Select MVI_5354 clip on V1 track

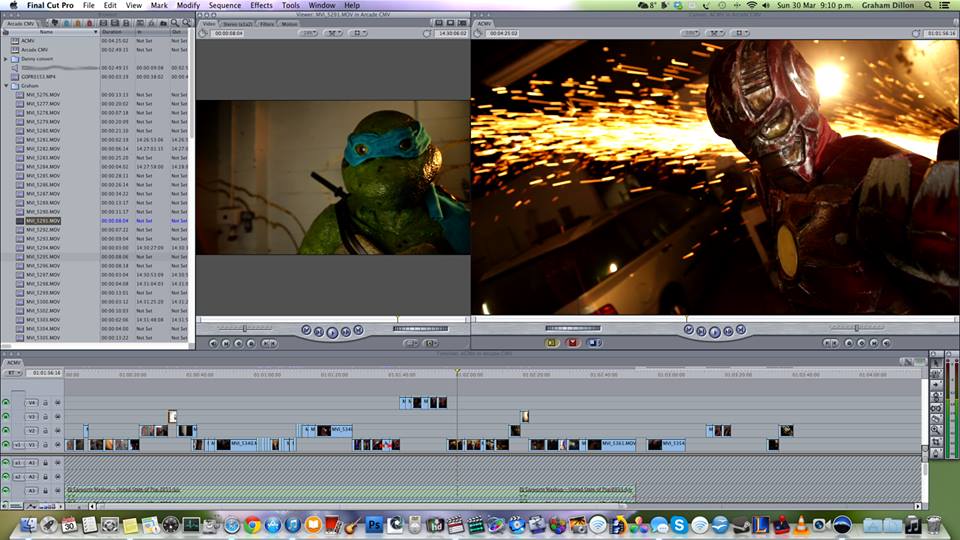(666, 444)
